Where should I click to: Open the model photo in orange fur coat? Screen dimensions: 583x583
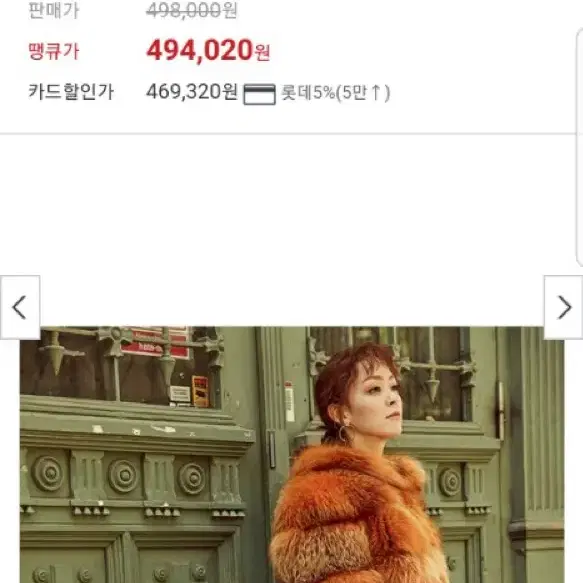(x=292, y=454)
